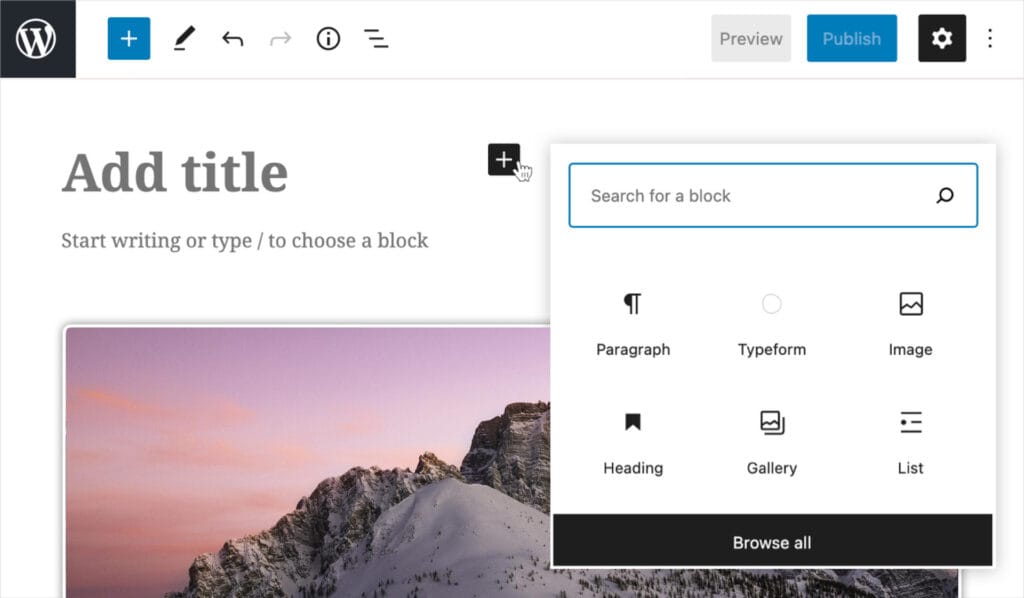Click the Search for a block field
This screenshot has width=1024, height=598.
[x=750, y=196]
